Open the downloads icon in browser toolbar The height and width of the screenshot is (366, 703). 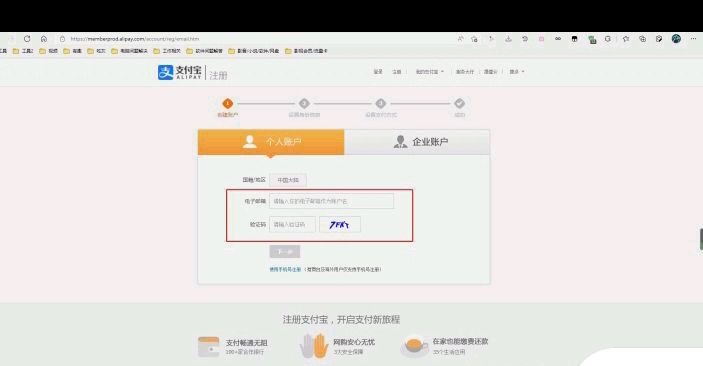[508, 39]
